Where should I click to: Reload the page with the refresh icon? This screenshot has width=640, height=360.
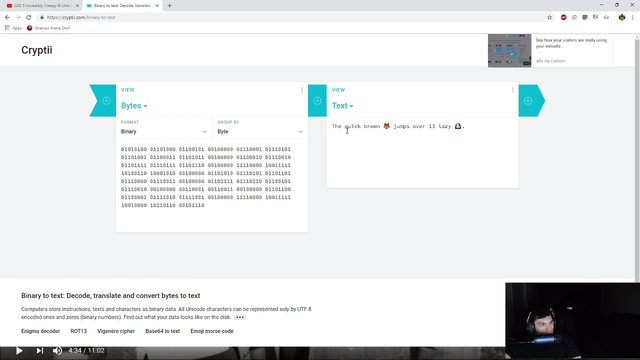(x=29, y=17)
